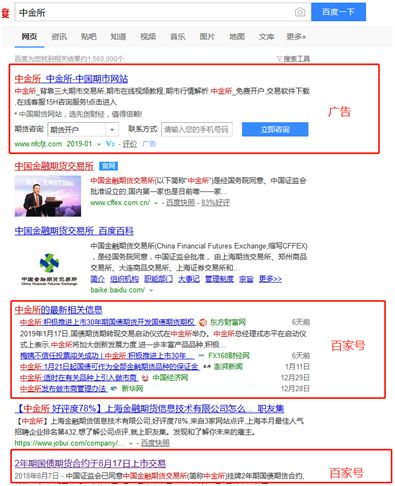Open the speaker photo thumbnail
Viewport: 395px width, 486px height.
pos(48,196)
